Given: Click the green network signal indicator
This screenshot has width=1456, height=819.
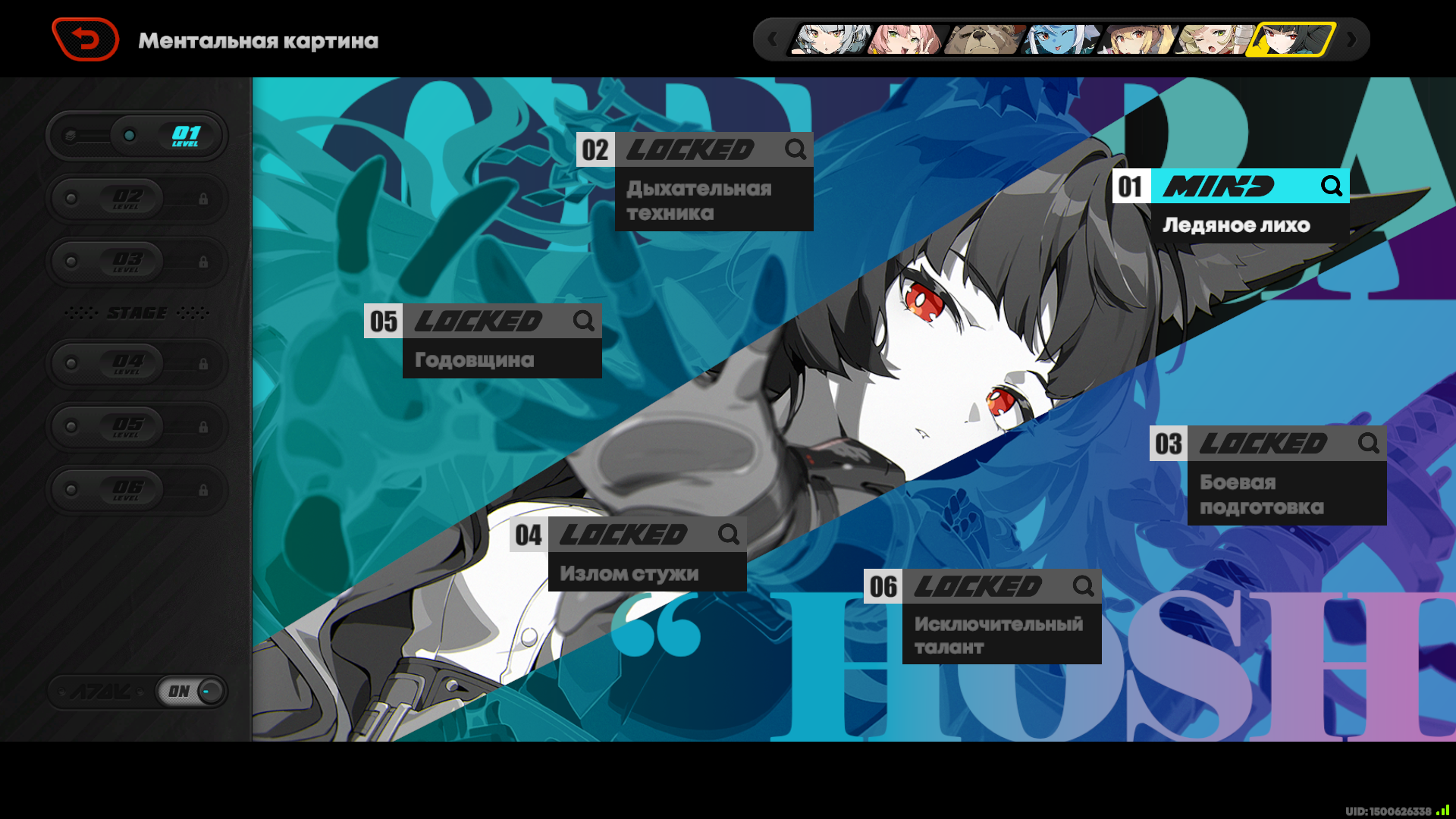Looking at the screenshot, I should click(x=1442, y=810).
